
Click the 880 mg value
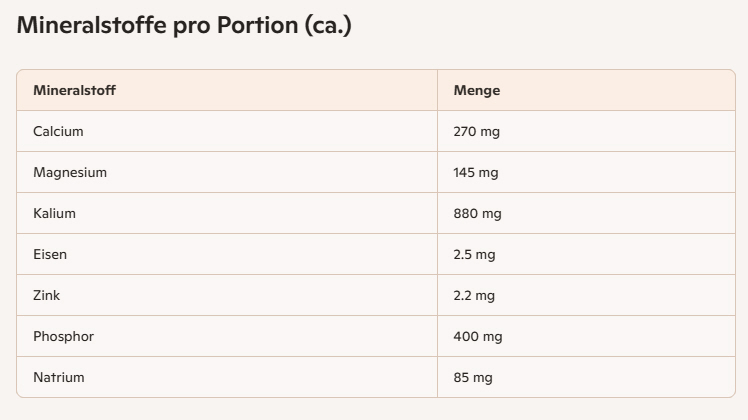[x=478, y=213]
